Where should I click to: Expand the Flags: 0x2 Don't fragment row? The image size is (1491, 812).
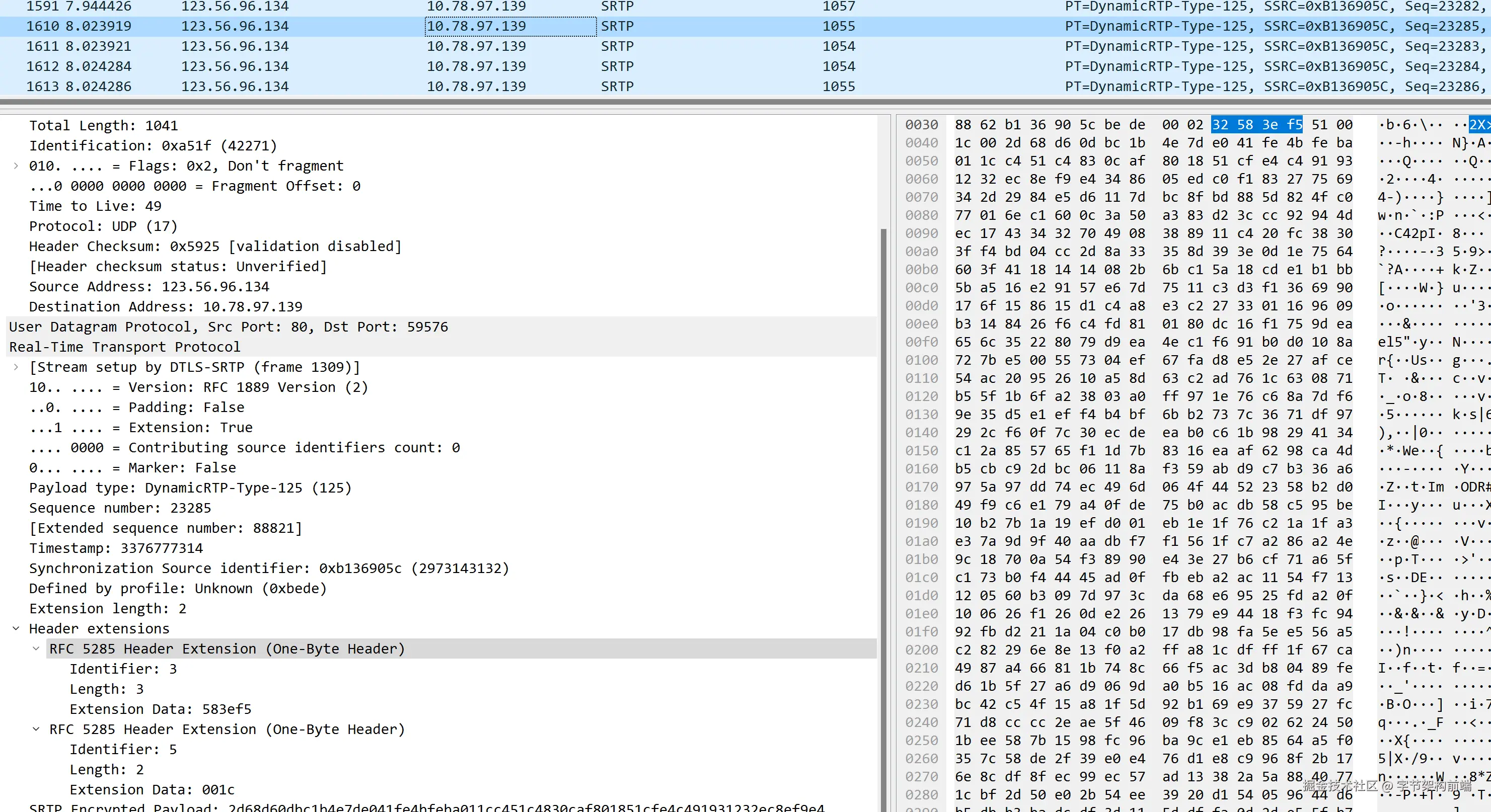coord(16,166)
